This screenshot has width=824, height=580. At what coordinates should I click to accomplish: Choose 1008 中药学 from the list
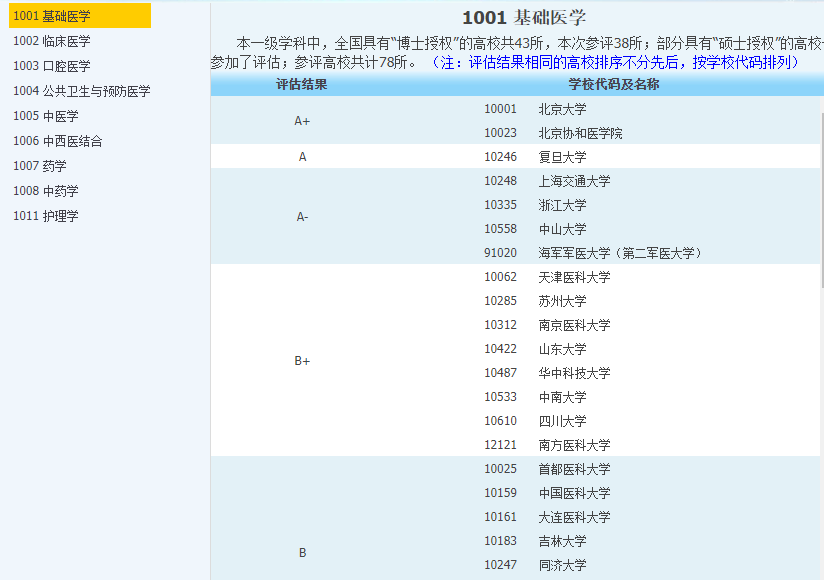[45, 191]
